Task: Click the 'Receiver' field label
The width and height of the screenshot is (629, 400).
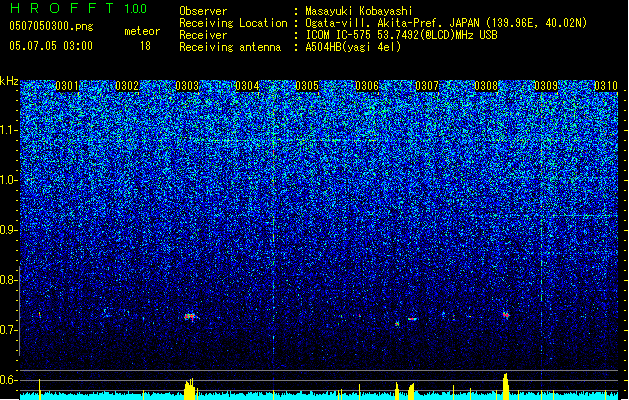Action: [x=203, y=35]
